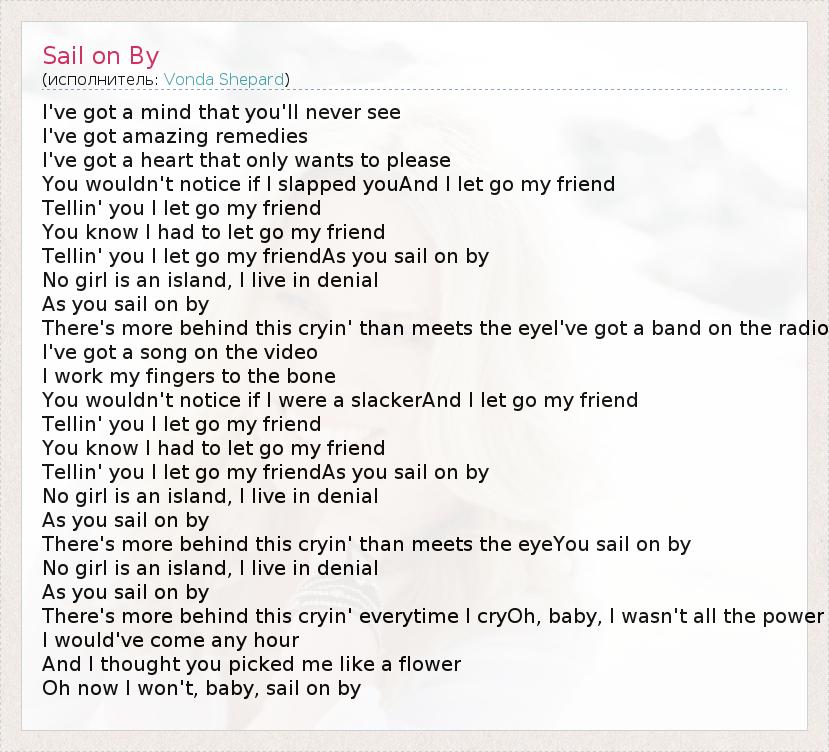Click the "heart that only wants to please" line
829x752 pixels.
tap(286, 160)
